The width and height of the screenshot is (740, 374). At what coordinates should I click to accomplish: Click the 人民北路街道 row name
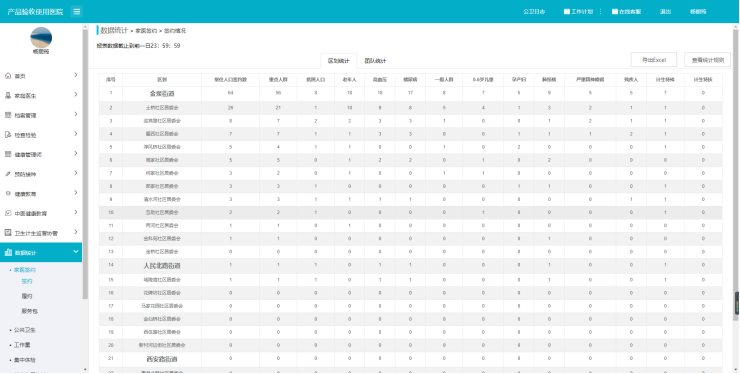point(162,266)
